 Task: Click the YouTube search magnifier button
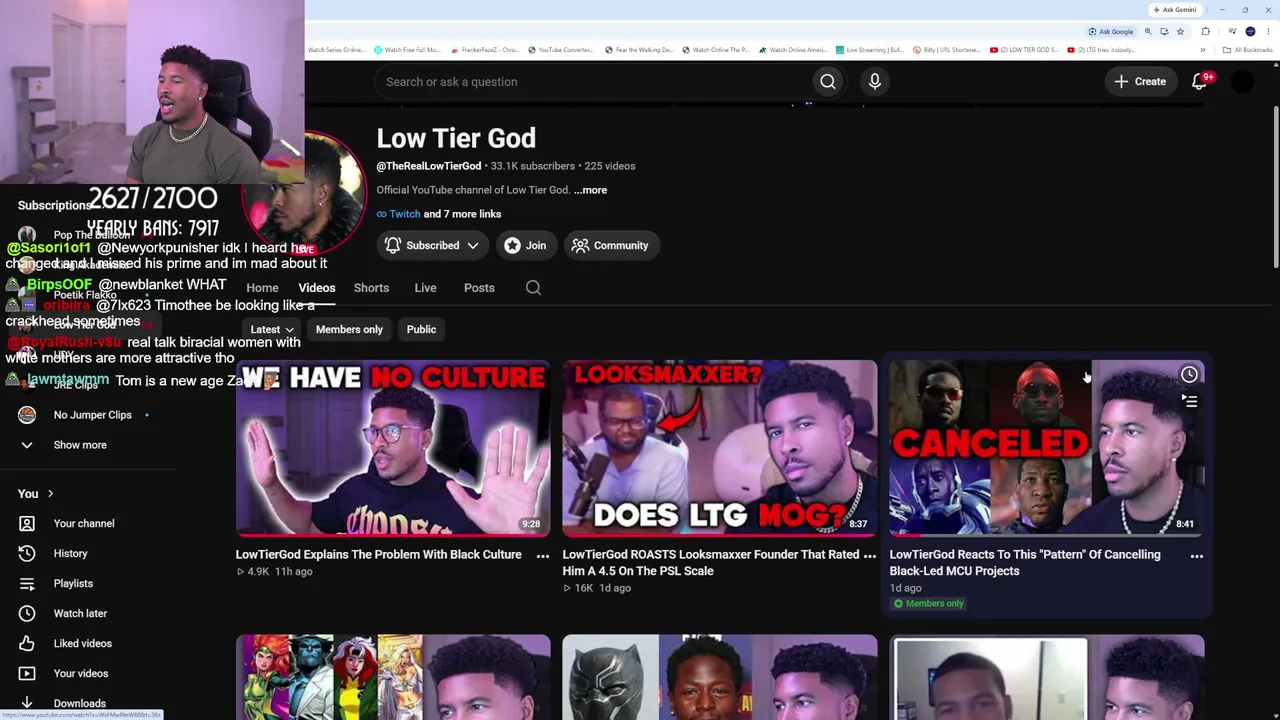(828, 82)
